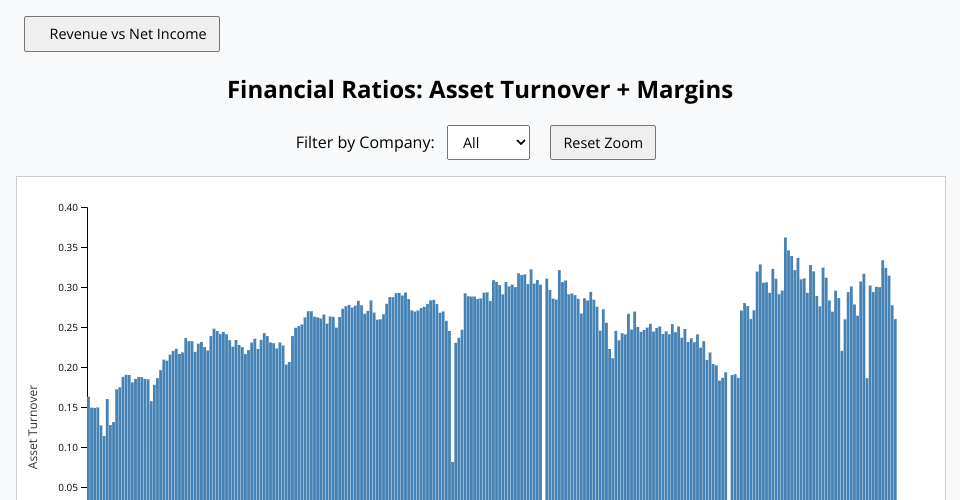
Task: Click the dropdown arrow beside All
Action: (x=519, y=143)
